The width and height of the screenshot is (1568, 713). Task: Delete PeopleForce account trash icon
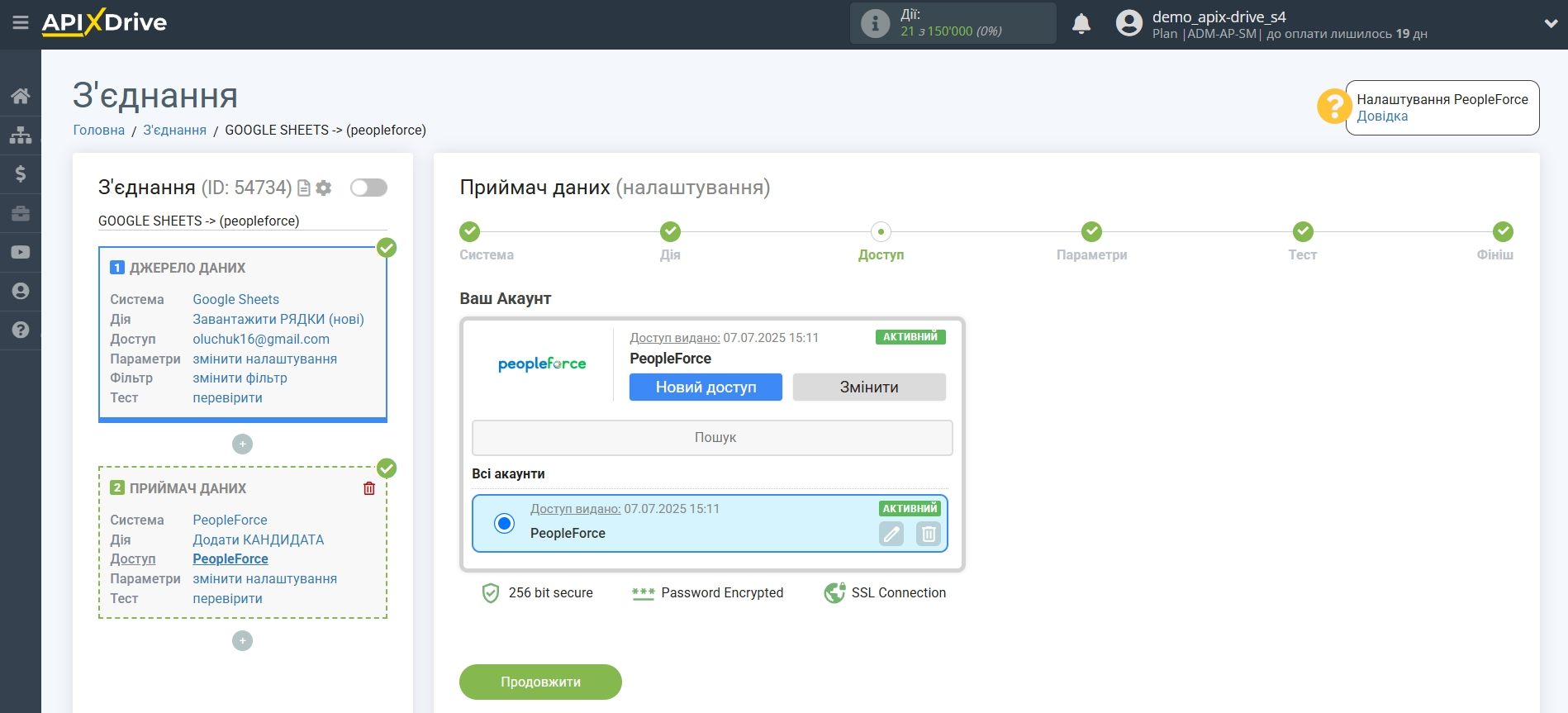[929, 535]
